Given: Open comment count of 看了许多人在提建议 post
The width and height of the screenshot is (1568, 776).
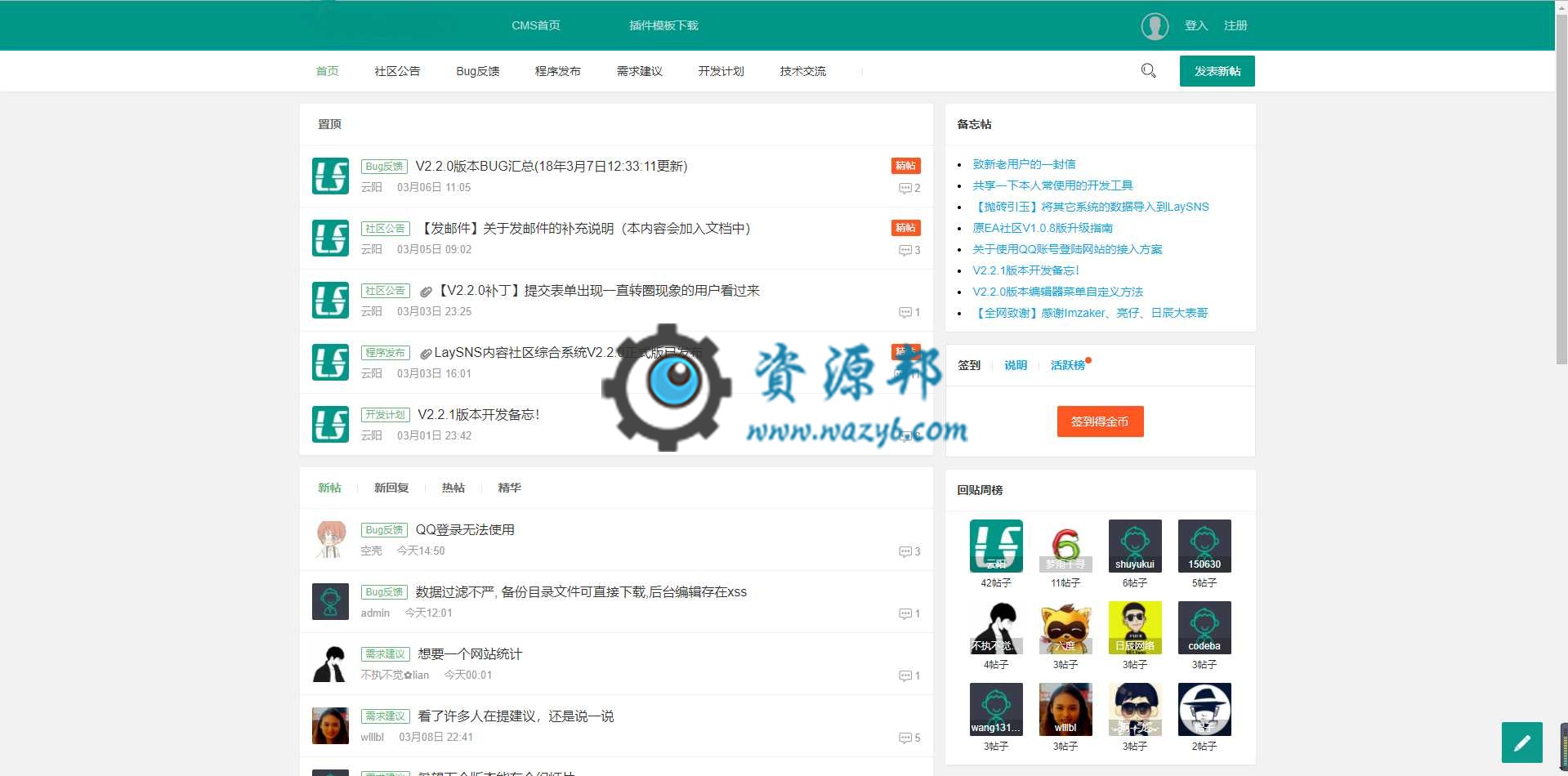Looking at the screenshot, I should (x=909, y=738).
